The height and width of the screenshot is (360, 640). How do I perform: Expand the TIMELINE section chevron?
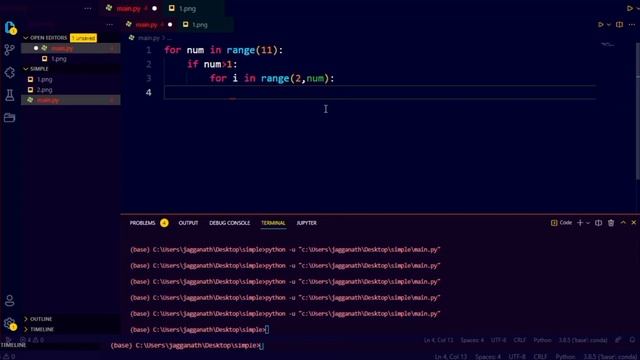(26, 329)
